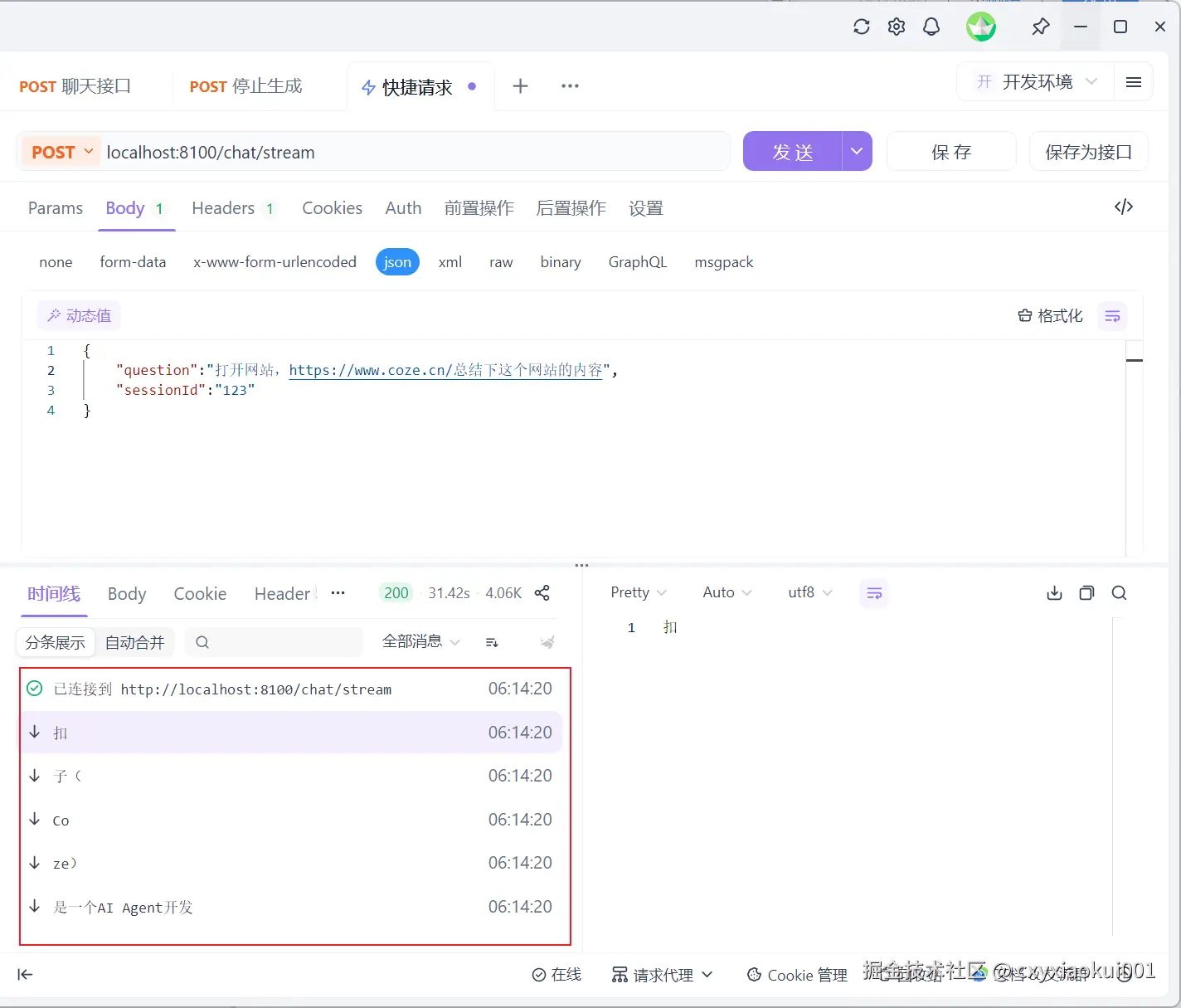
Task: Click the 在线 online status
Action: point(556,975)
